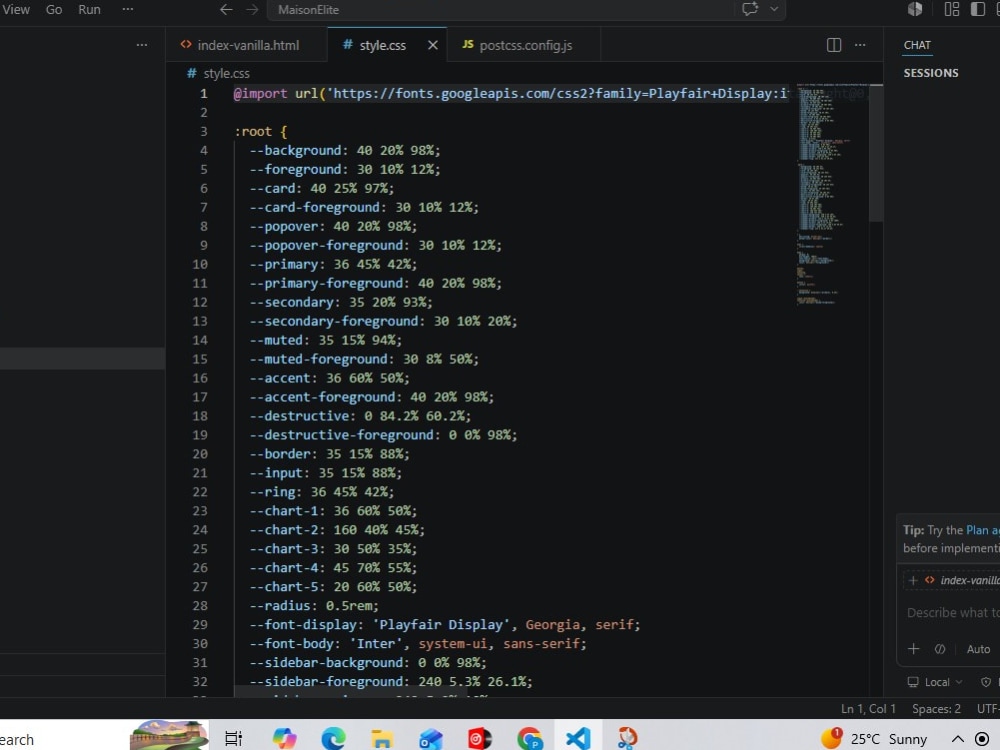
Task: Click UTF encoding status item
Action: 988,709
